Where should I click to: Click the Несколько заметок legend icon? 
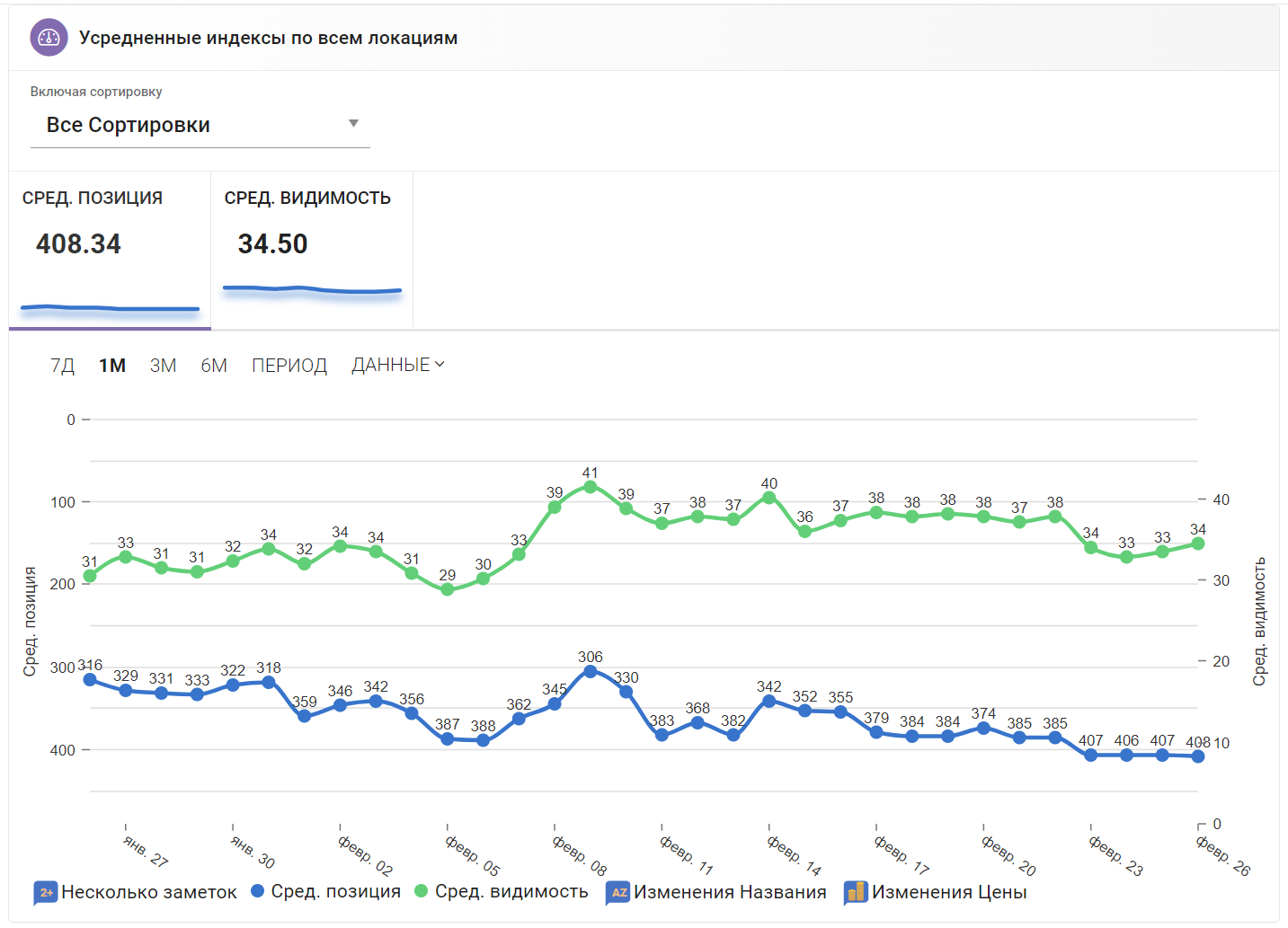[x=45, y=892]
